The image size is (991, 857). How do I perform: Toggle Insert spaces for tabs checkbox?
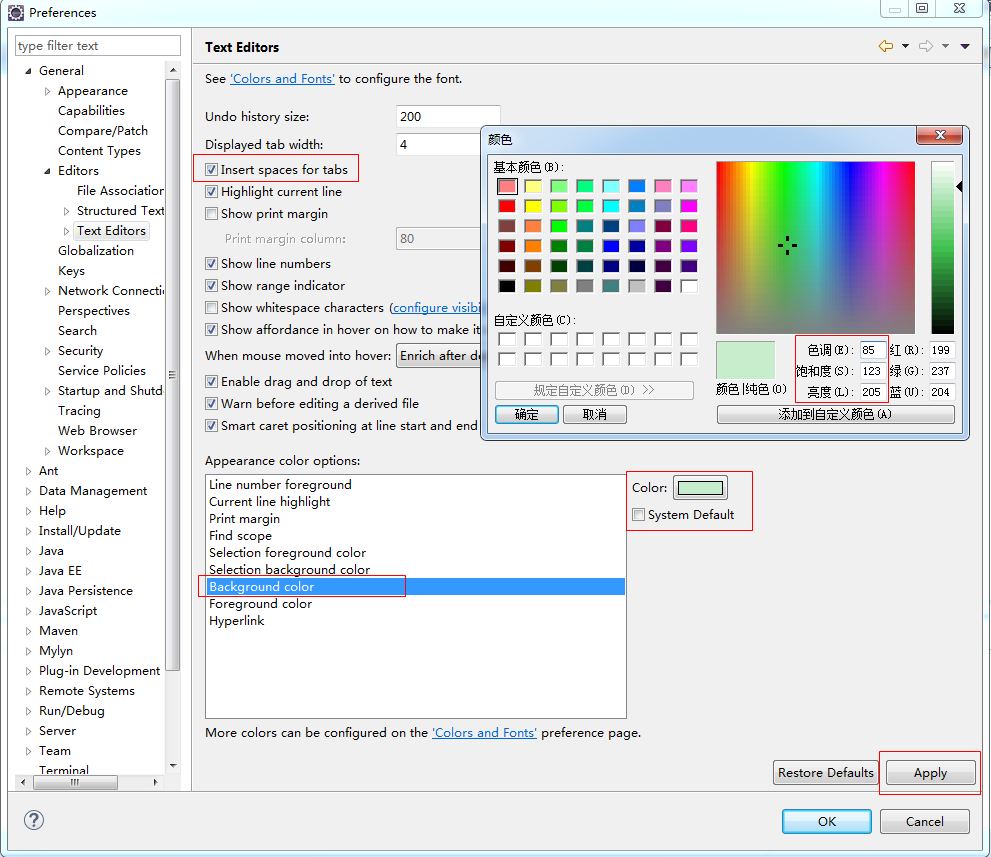(x=212, y=169)
